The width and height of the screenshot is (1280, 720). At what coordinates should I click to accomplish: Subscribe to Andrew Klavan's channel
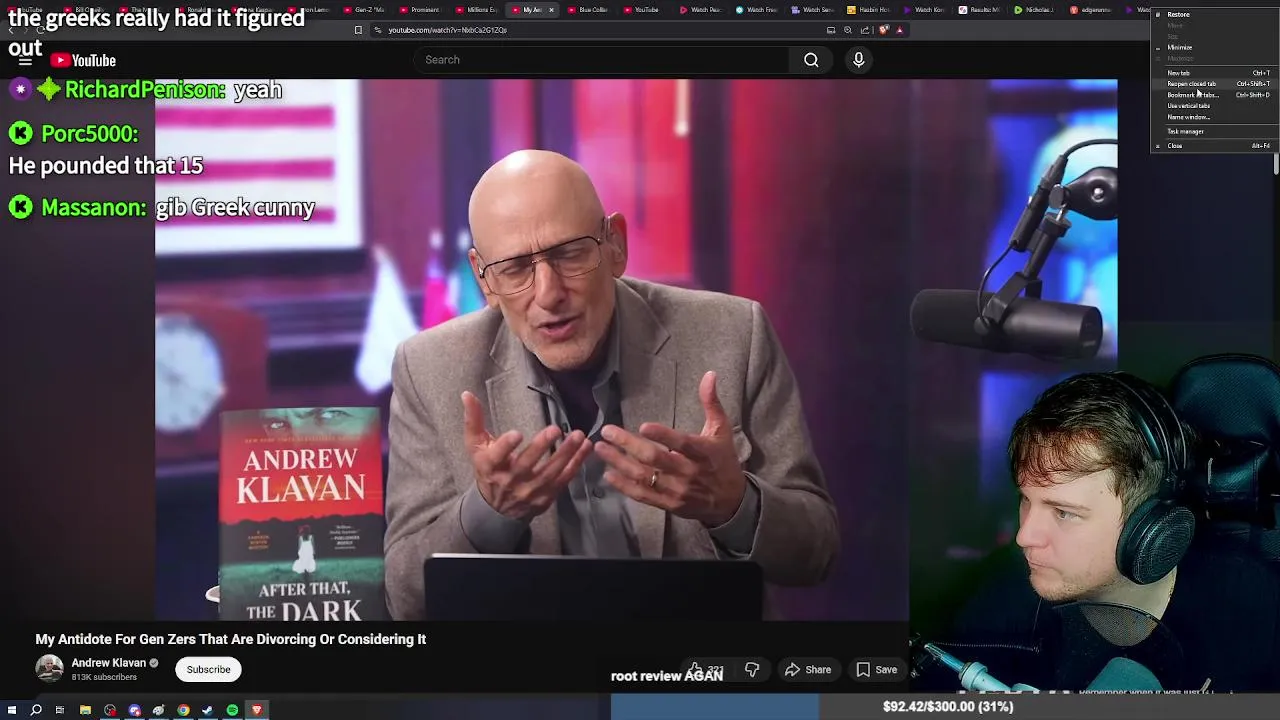(x=208, y=670)
